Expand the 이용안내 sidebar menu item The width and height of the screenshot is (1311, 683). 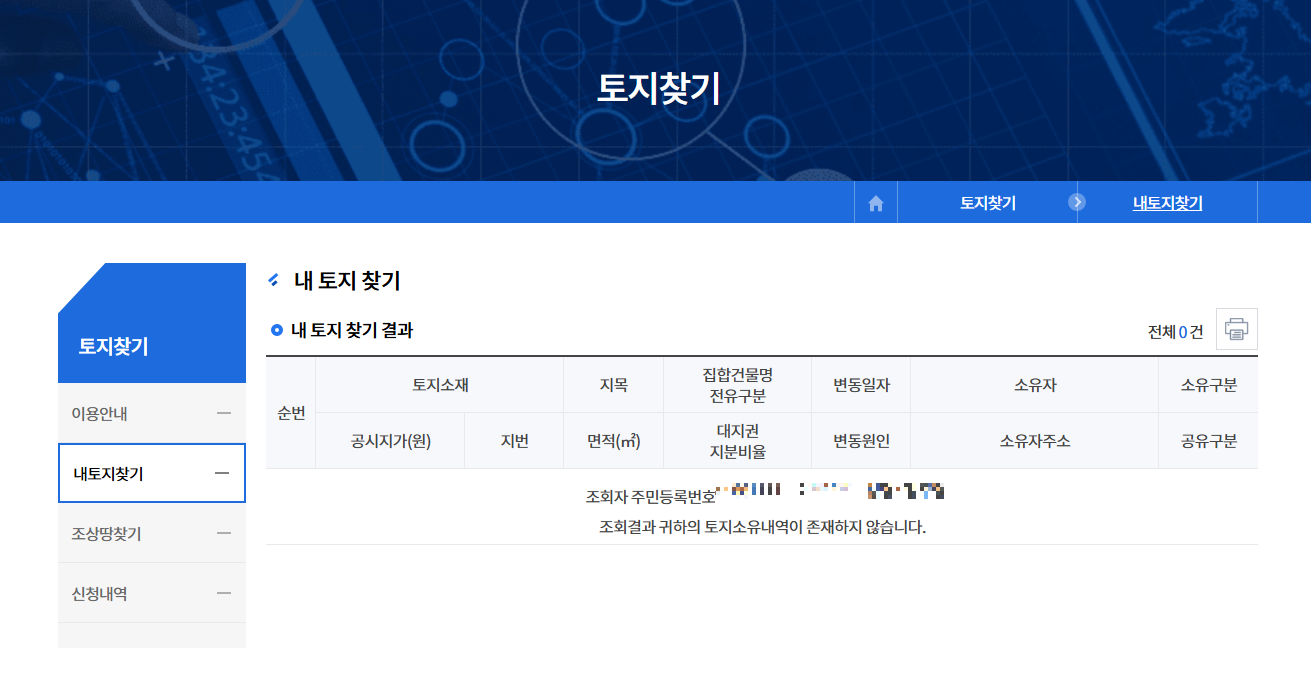click(151, 413)
